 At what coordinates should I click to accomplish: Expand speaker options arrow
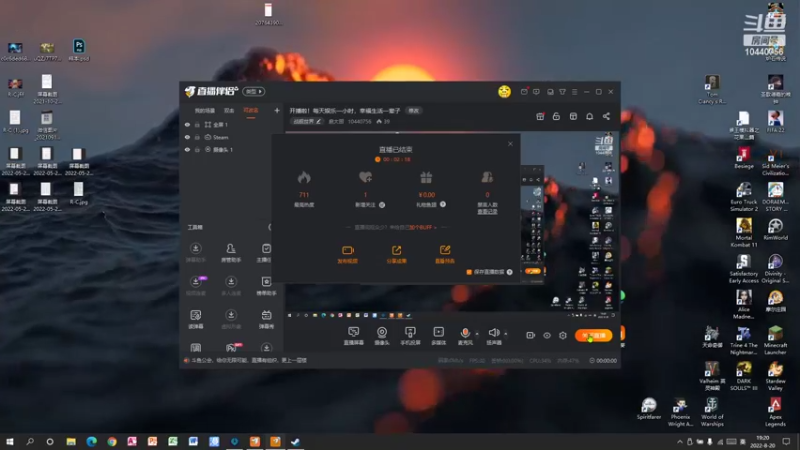[x=506, y=334]
